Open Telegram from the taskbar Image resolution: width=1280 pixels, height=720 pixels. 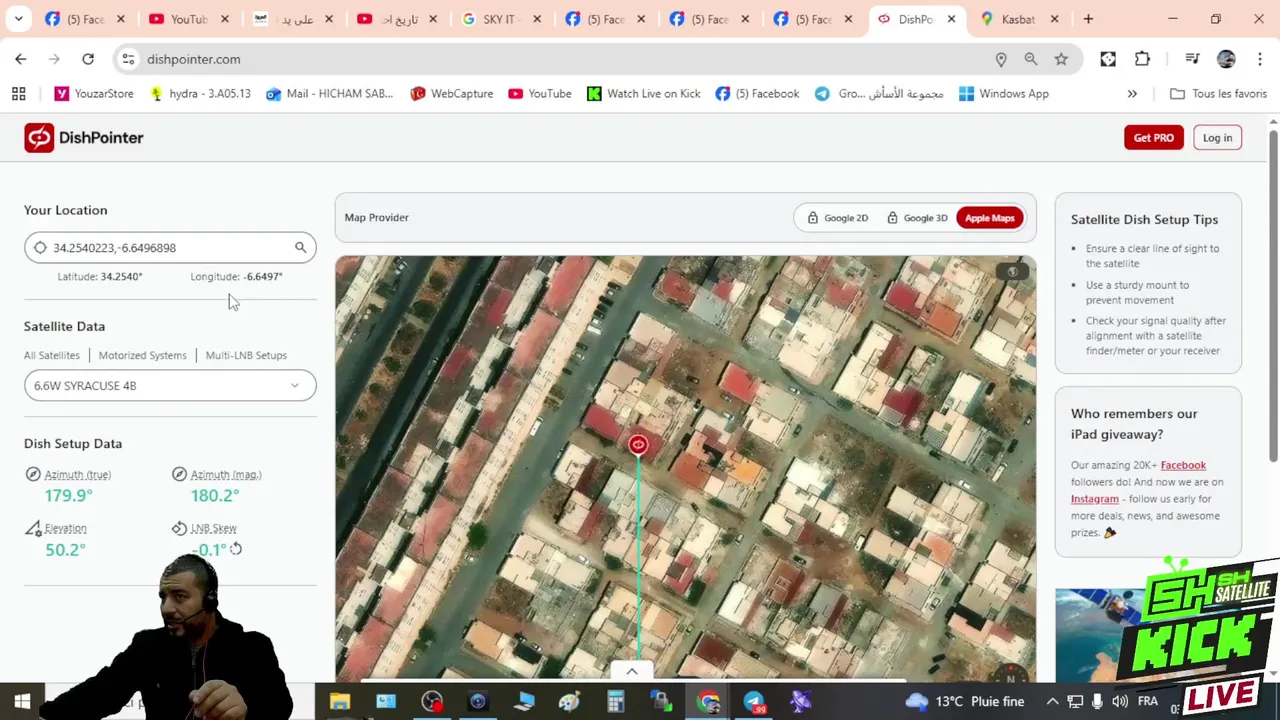click(754, 701)
